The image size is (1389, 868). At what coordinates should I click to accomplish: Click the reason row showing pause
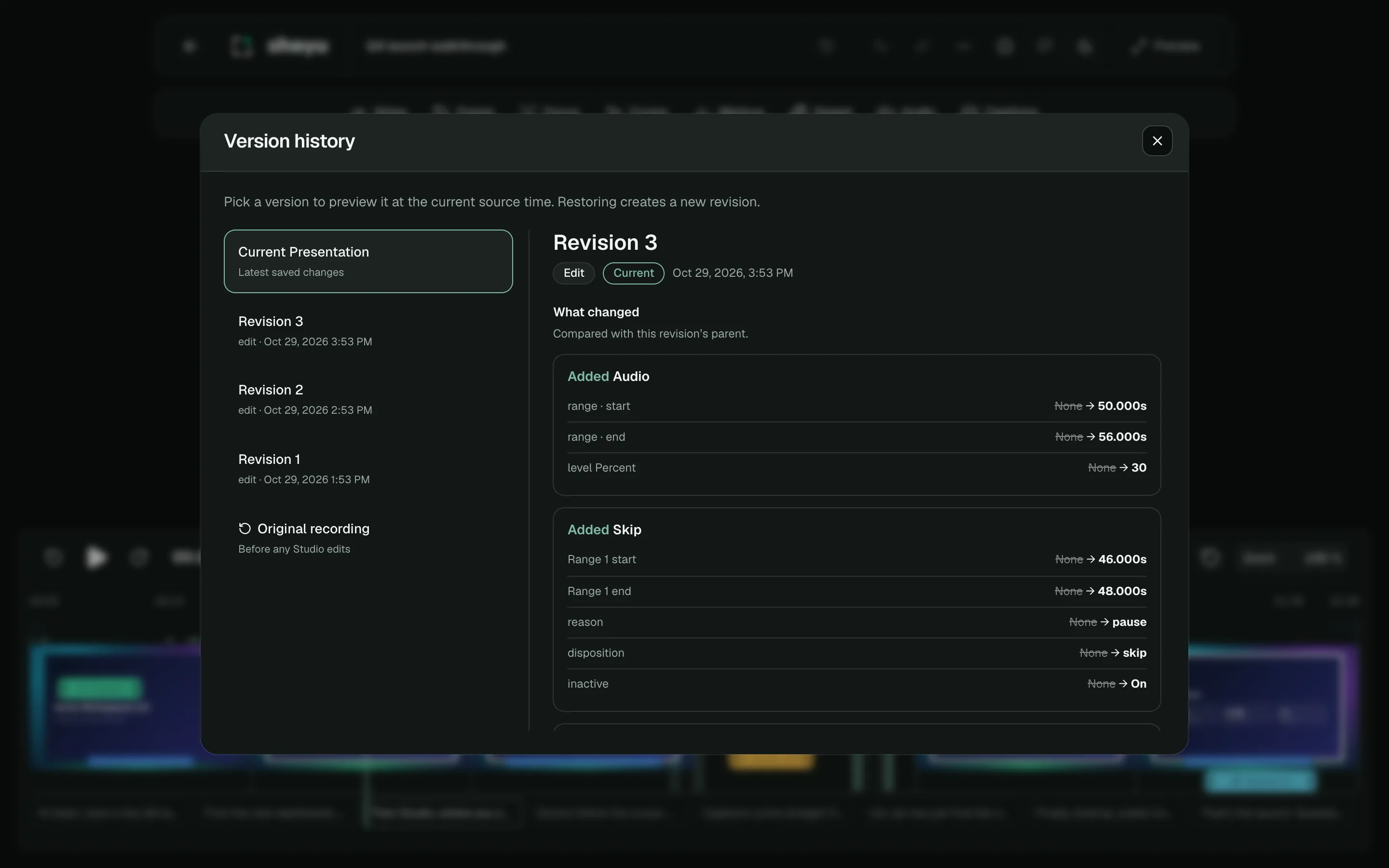[x=857, y=622]
